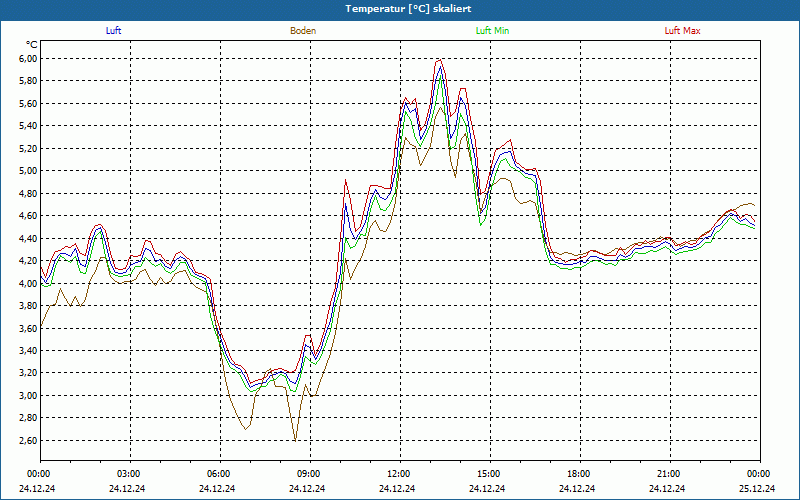Viewport: 800px width, 500px height.
Task: Click the °C unit label above y-axis
Action: (x=32, y=45)
